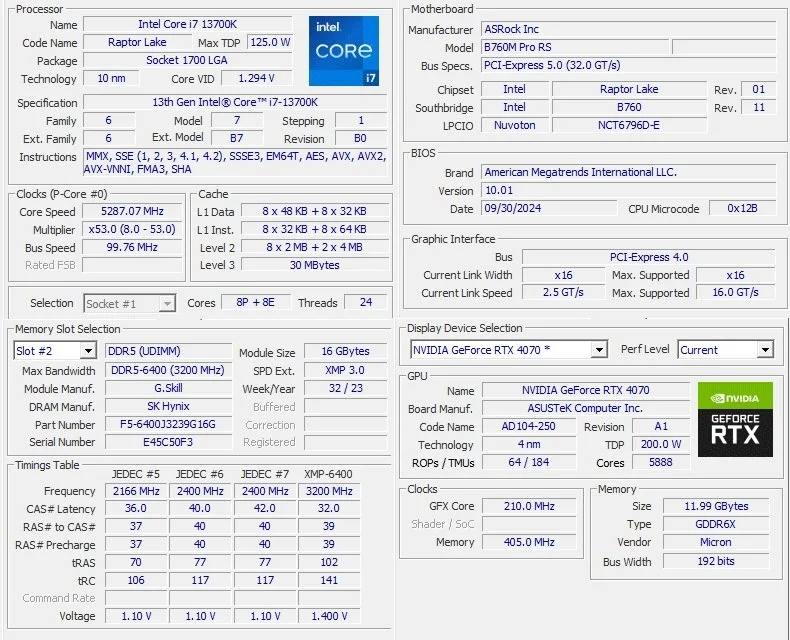
Task: Click the Board Manuf. ASUSTeK Computer Inc.
Action: tap(585, 408)
